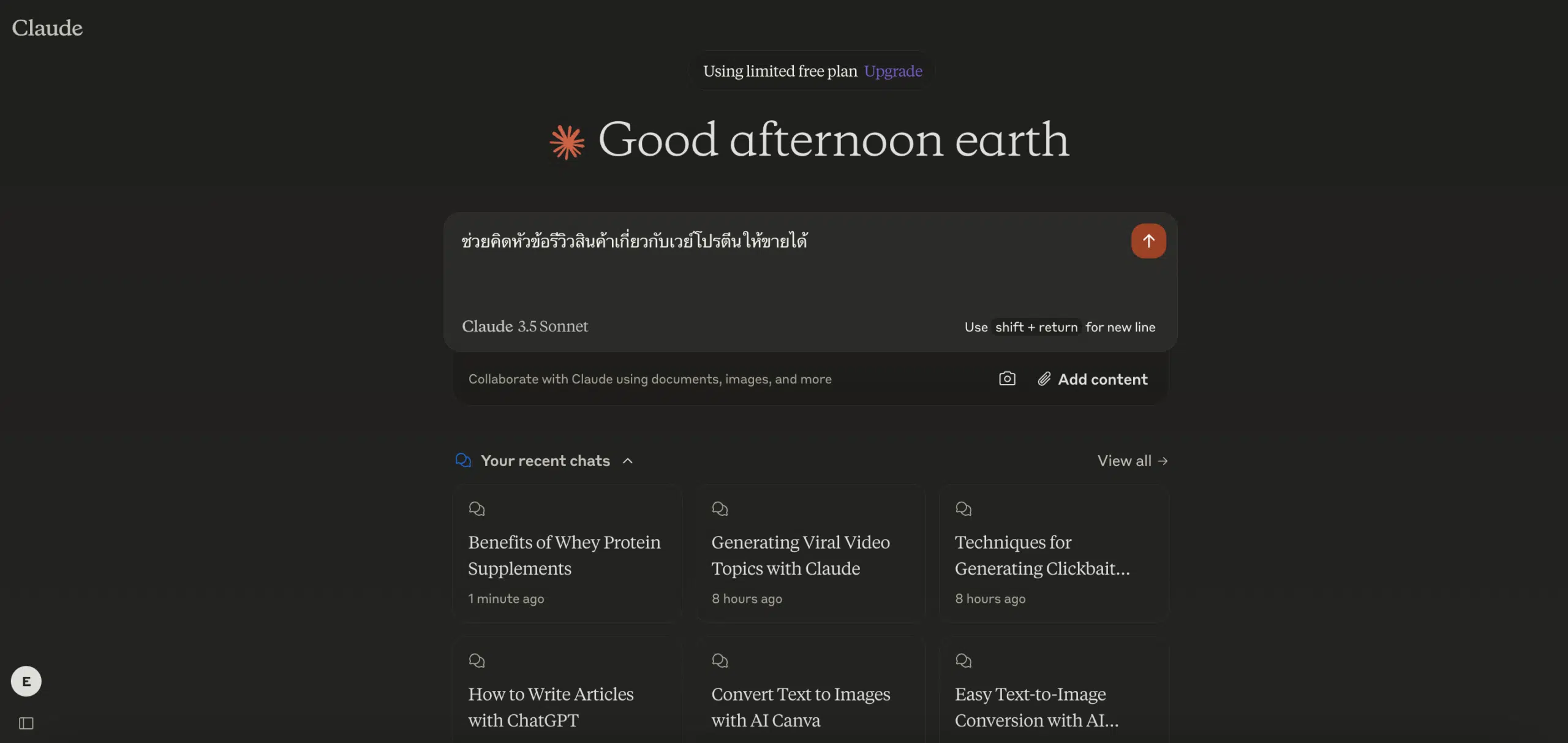Toggle the sidebar panel icon
Viewport: 1568px width, 743px height.
tap(26, 723)
